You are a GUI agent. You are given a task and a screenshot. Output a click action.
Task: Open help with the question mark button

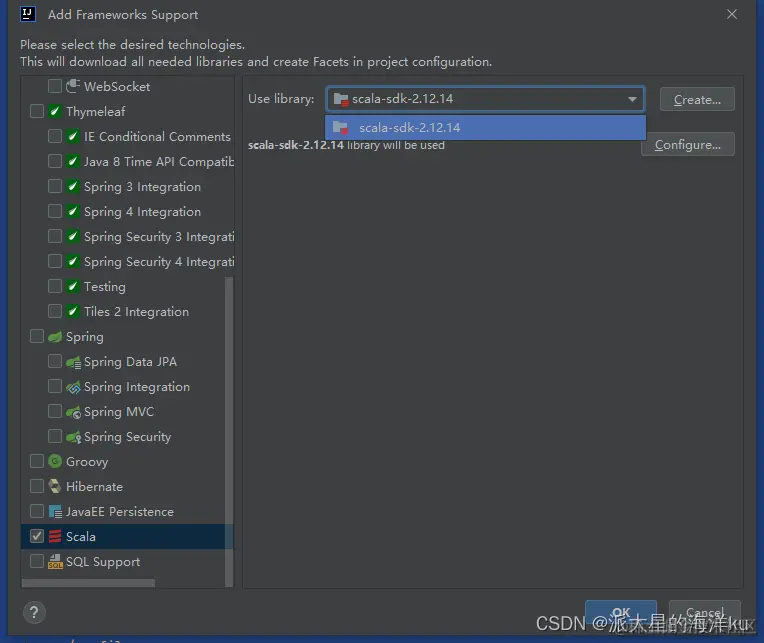[x=34, y=612]
